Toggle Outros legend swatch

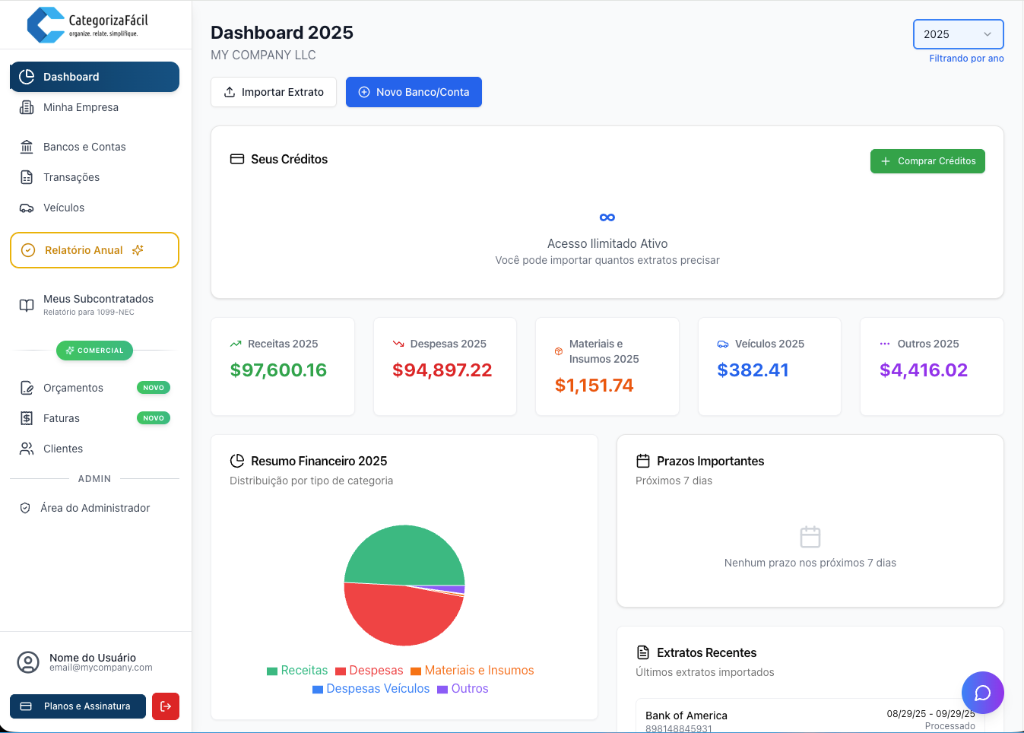click(x=443, y=689)
